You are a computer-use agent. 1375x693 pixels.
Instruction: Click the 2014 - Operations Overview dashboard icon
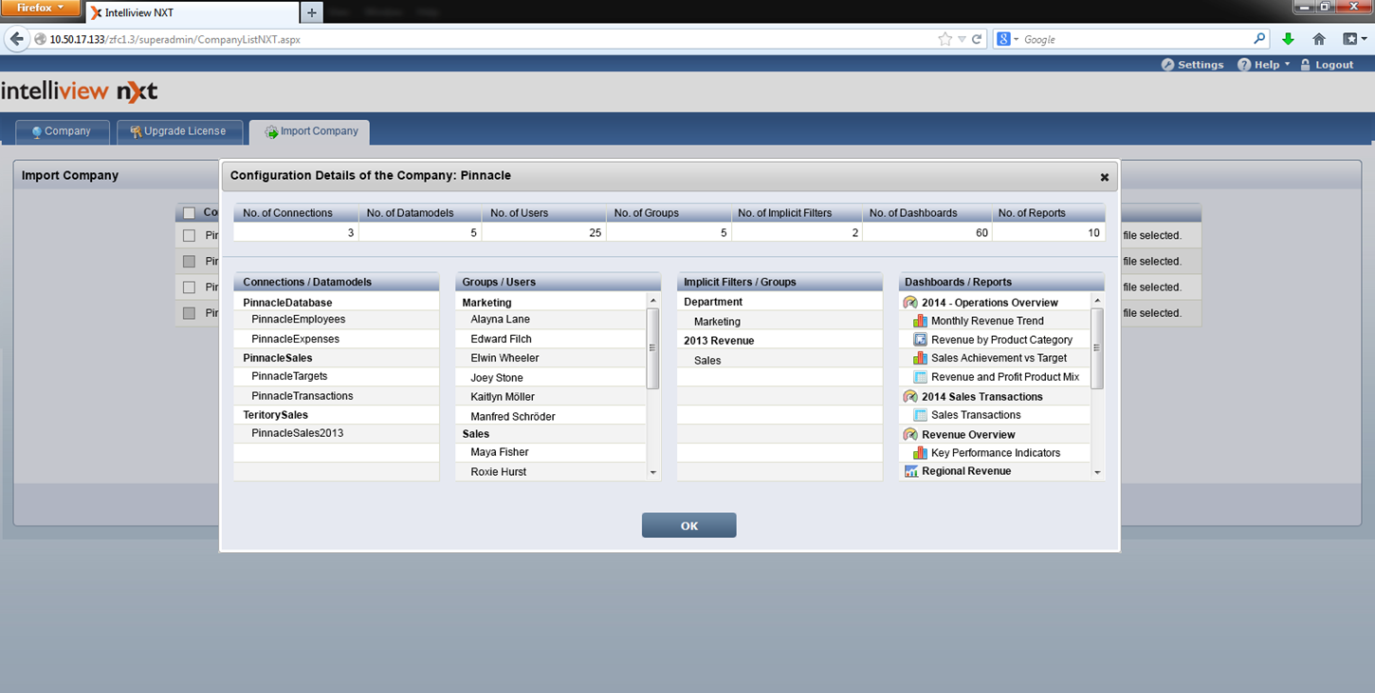point(910,302)
